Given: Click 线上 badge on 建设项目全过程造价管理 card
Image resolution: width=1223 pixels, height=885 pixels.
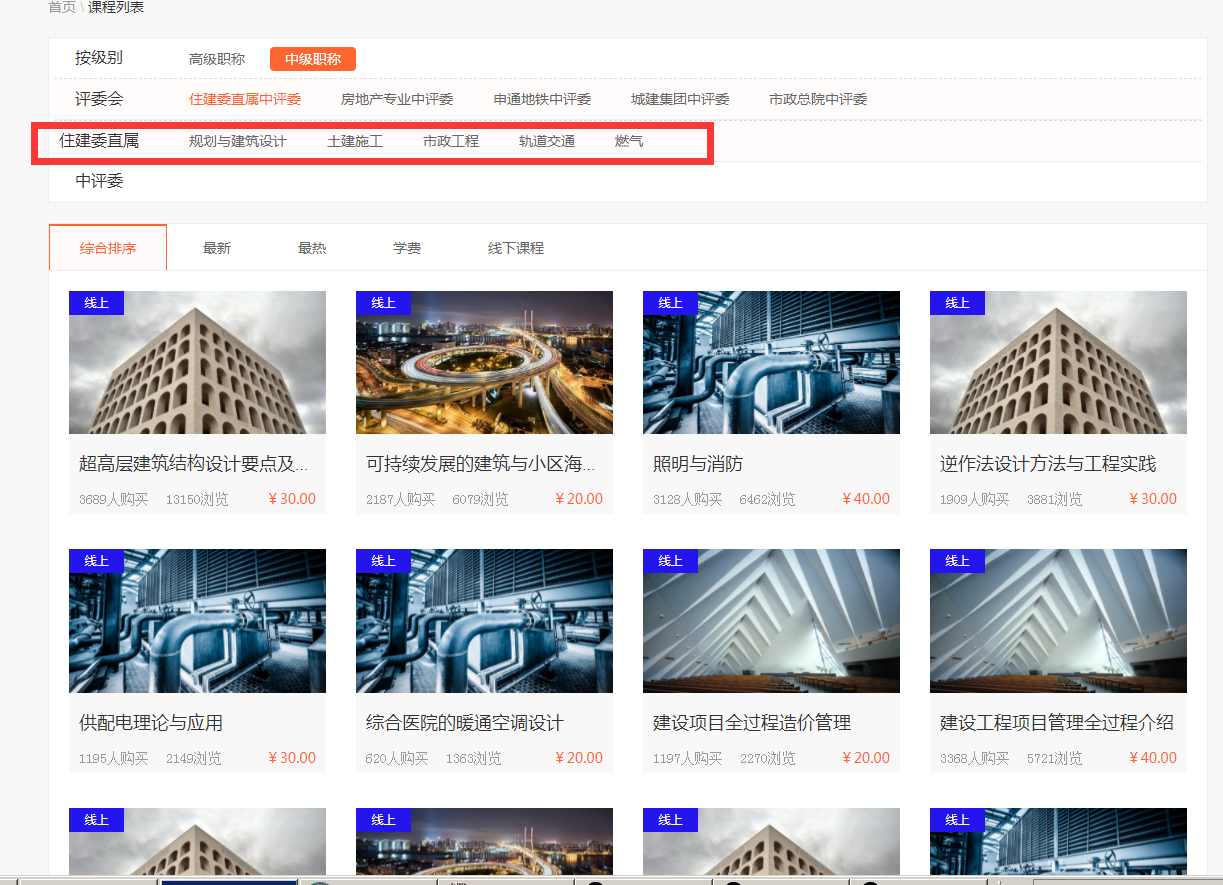Looking at the screenshot, I should [670, 561].
